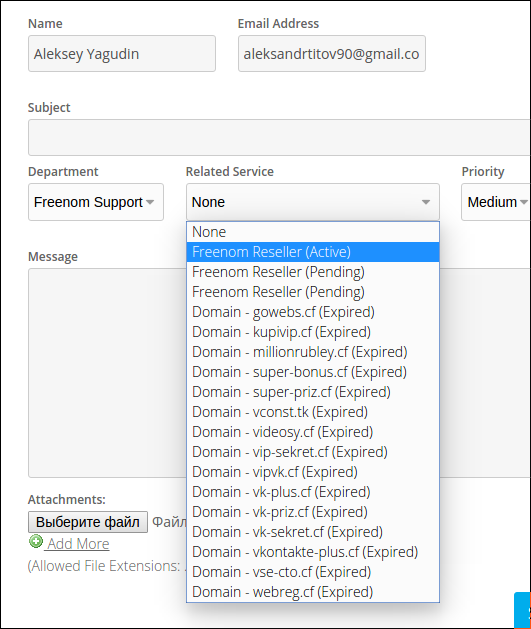This screenshot has width=531, height=629.
Task: Select Domain - vipvk.cf (Expired)
Action: tap(313, 472)
